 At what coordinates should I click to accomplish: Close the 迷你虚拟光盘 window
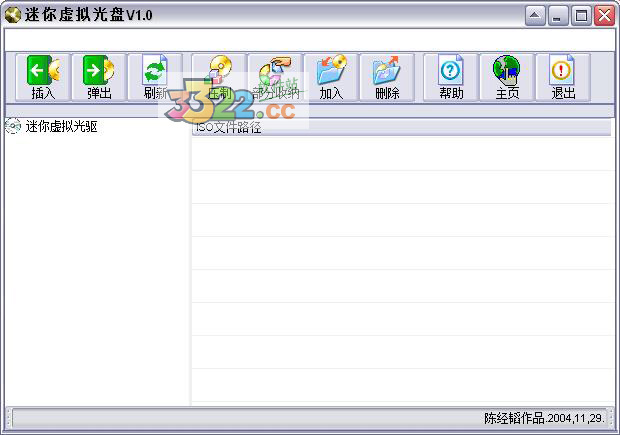click(x=604, y=16)
